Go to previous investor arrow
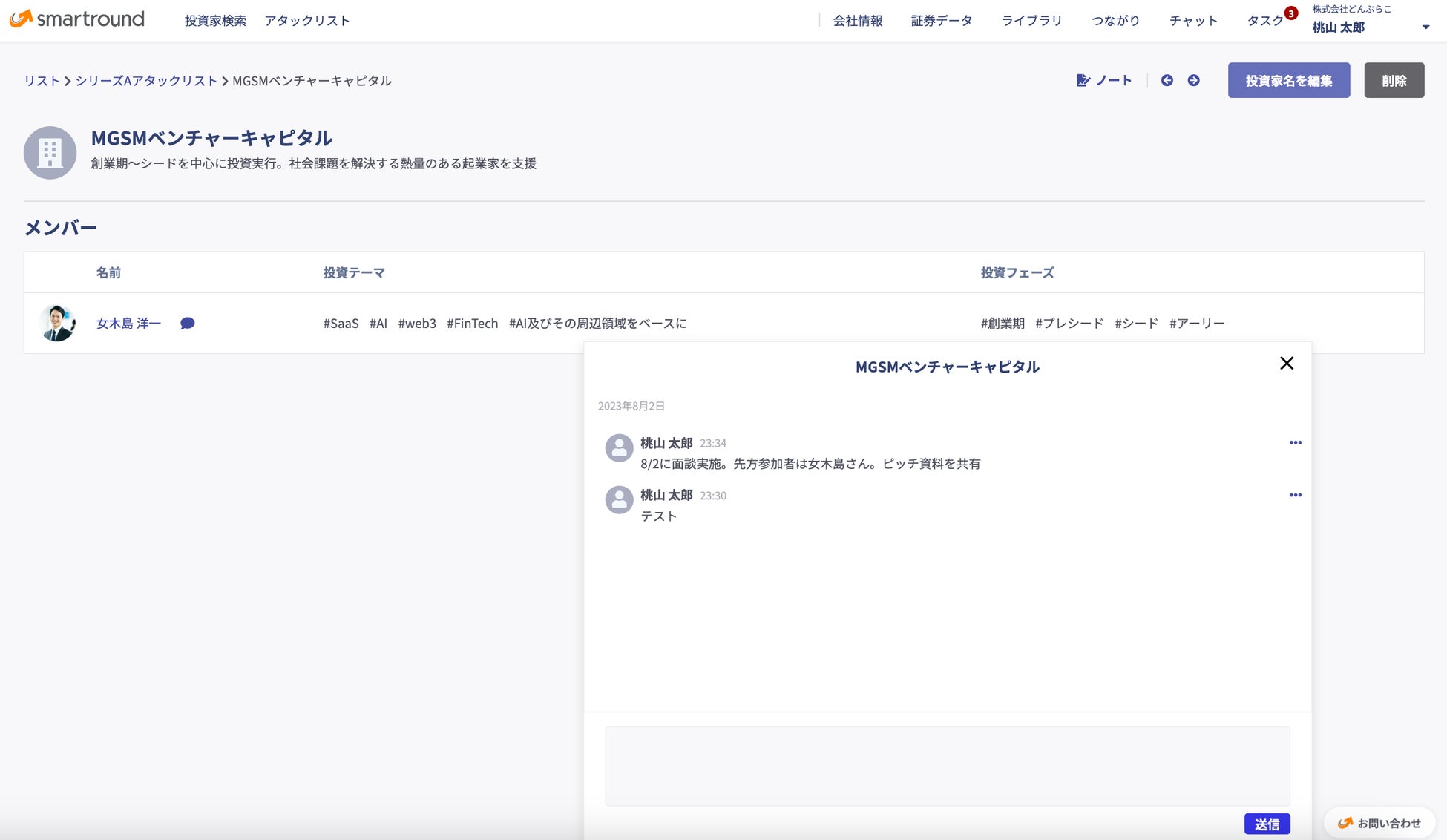Viewport: 1447px width, 840px height. click(x=1167, y=80)
